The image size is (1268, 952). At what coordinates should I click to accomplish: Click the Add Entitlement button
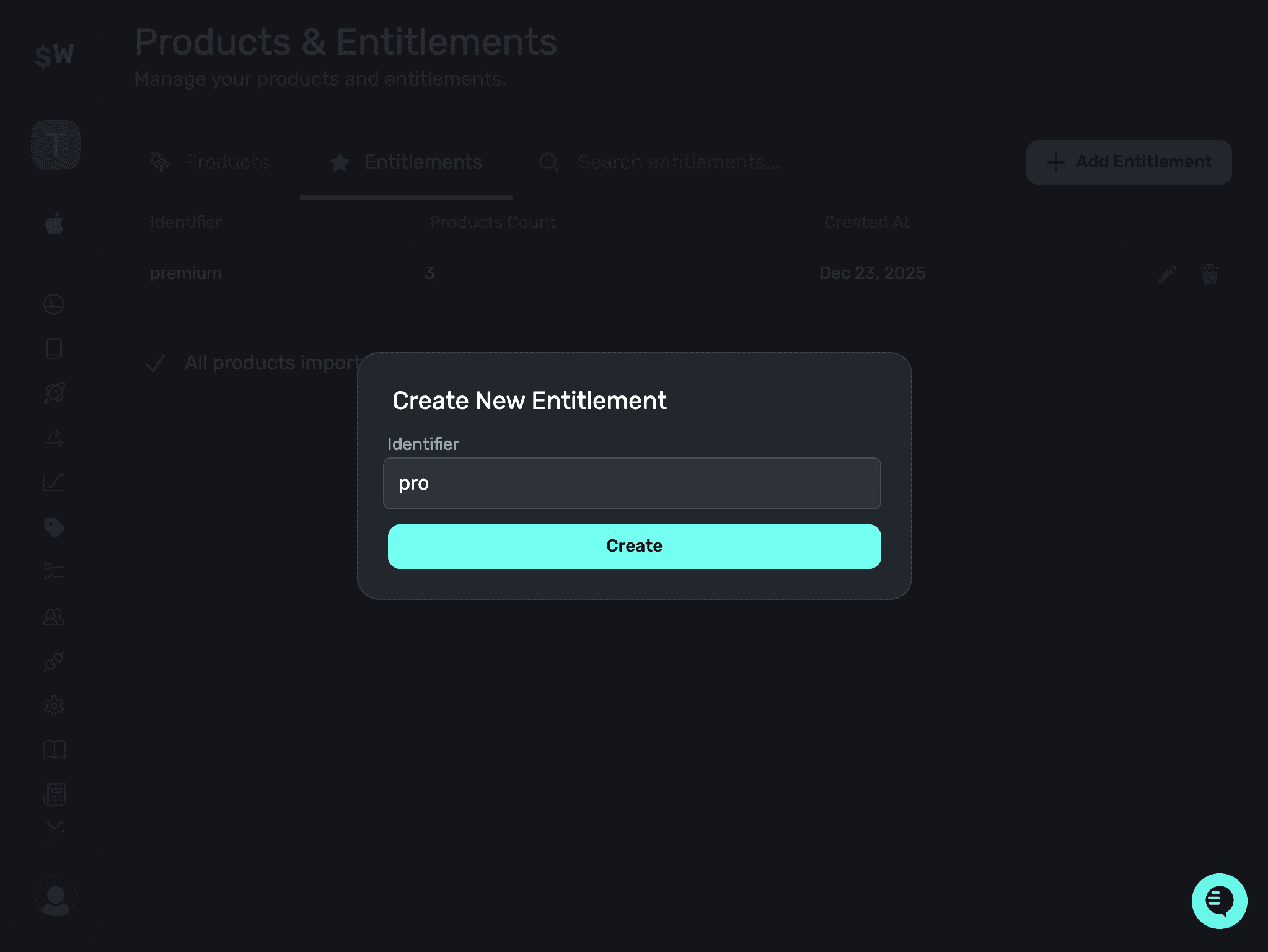tap(1129, 162)
